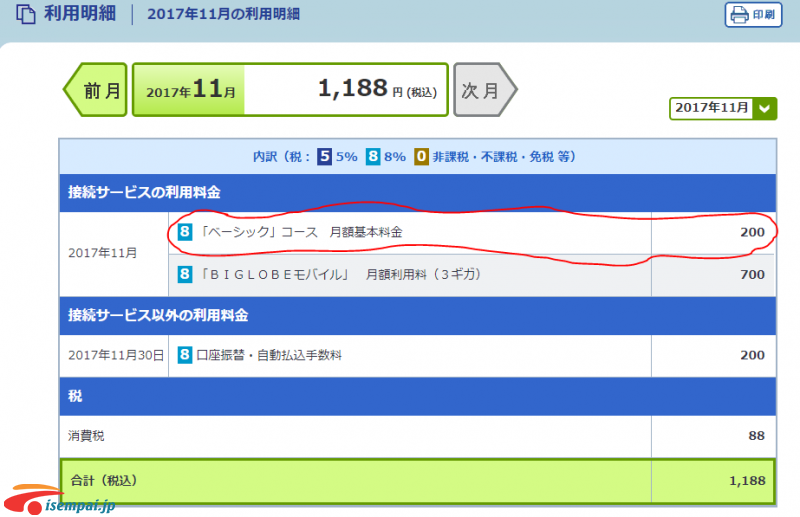This screenshot has height=517, width=800.
Task: Click the 5% tax legend badge
Action: click(x=324, y=156)
